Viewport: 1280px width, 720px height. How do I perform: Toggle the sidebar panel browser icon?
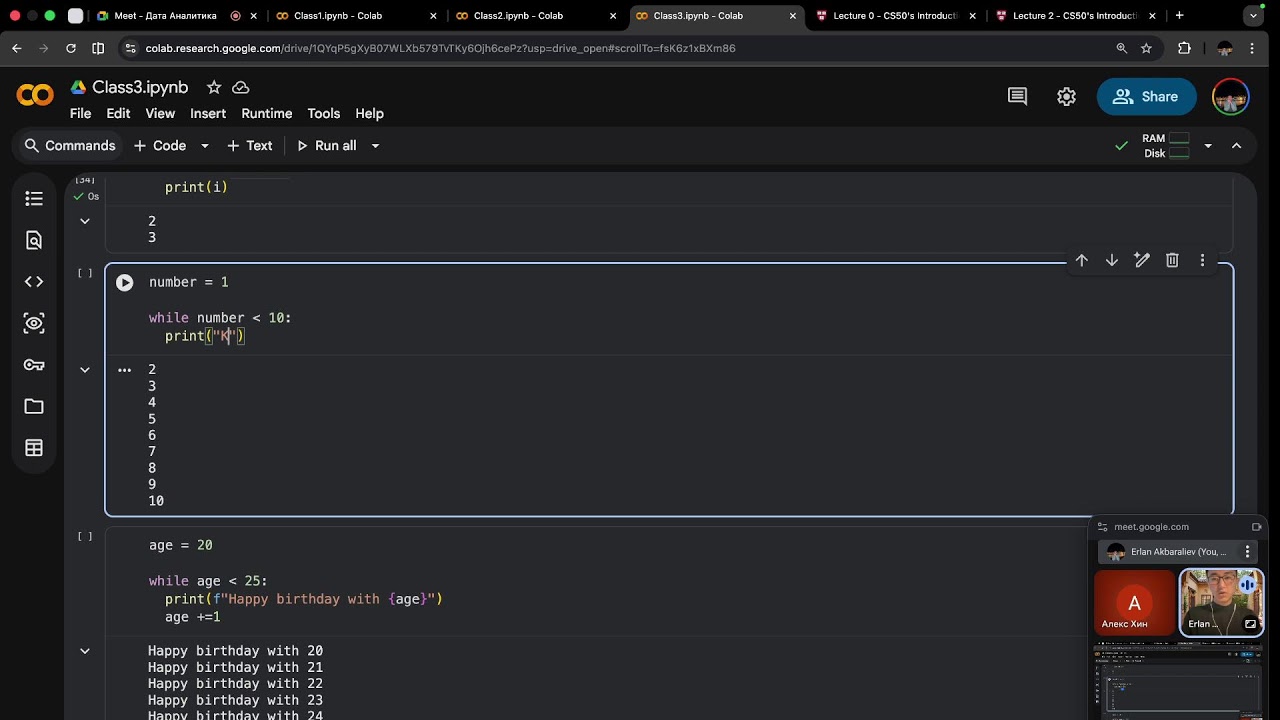[x=98, y=48]
